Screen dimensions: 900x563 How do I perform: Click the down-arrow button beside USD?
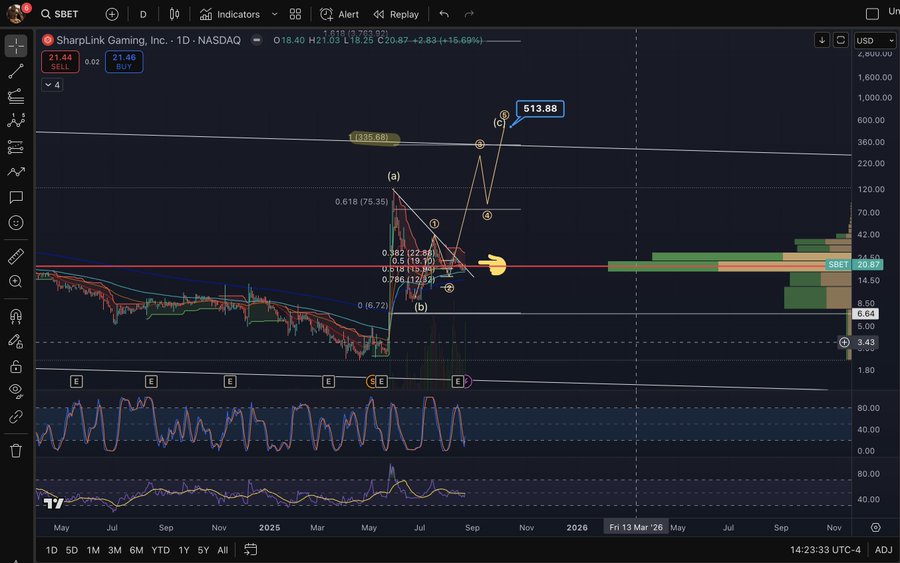pyautogui.click(x=822, y=40)
